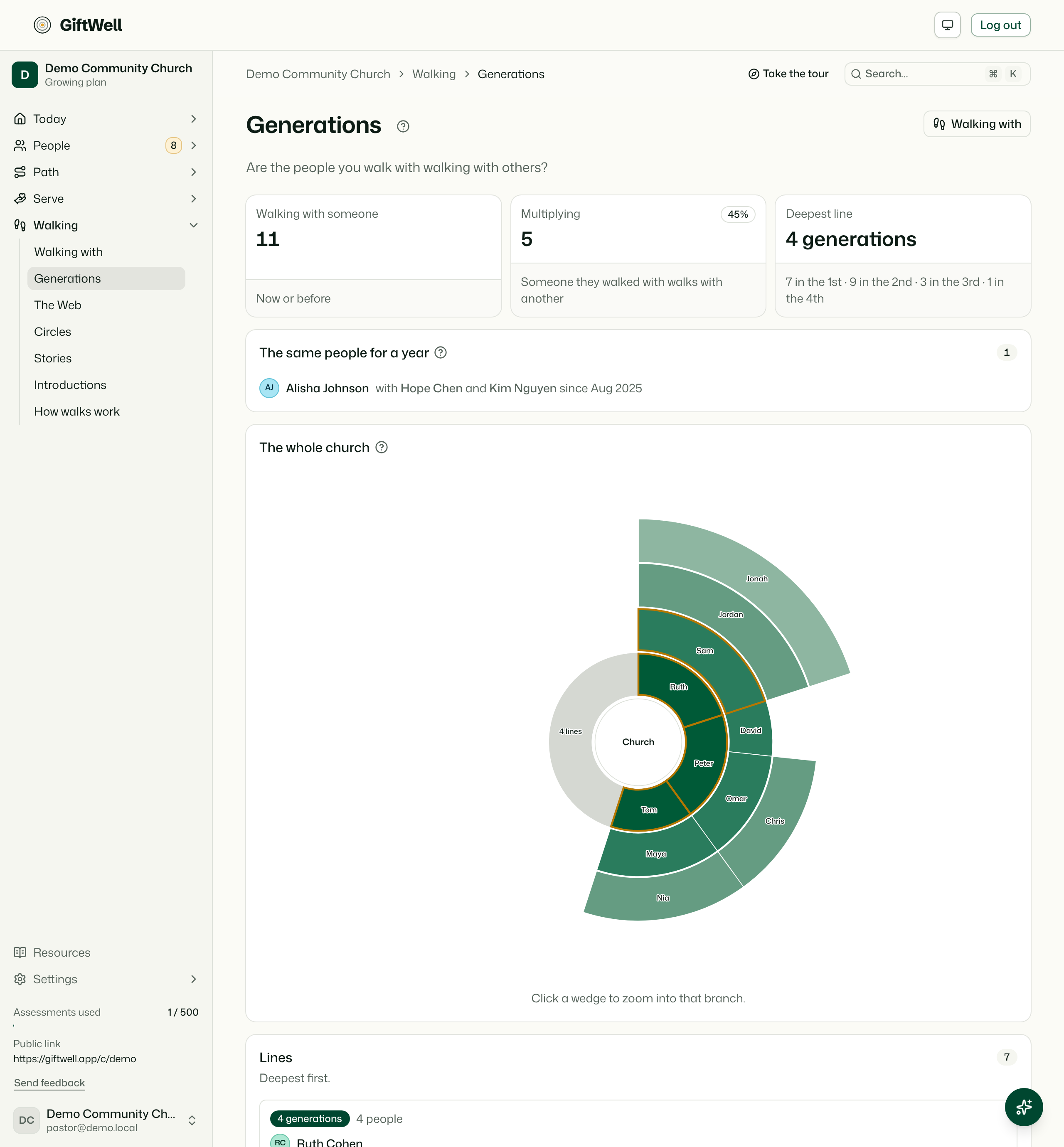Expand the Settings chevron
1064x1147 pixels.
[x=193, y=979]
